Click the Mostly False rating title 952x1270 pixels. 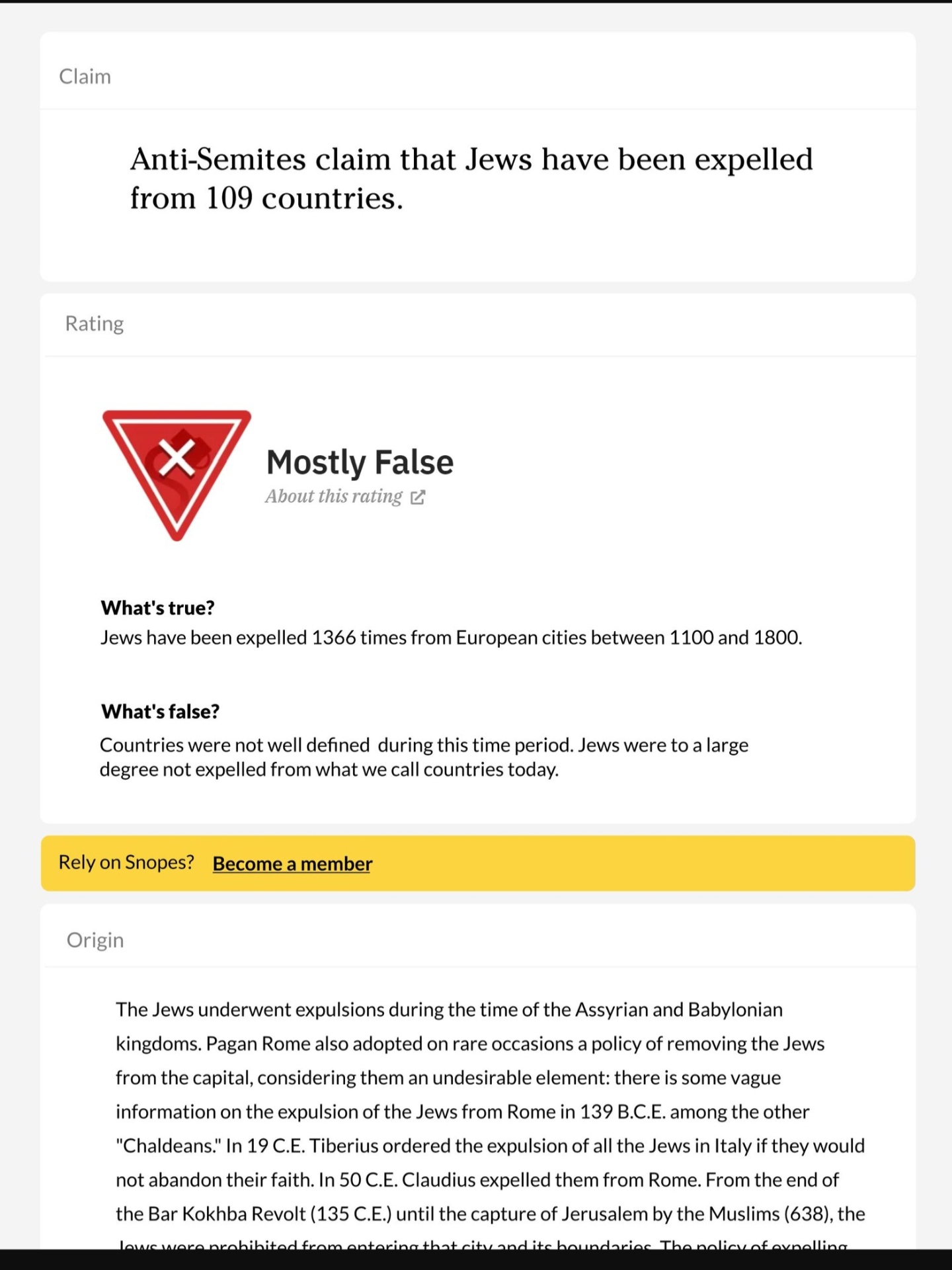(x=360, y=462)
